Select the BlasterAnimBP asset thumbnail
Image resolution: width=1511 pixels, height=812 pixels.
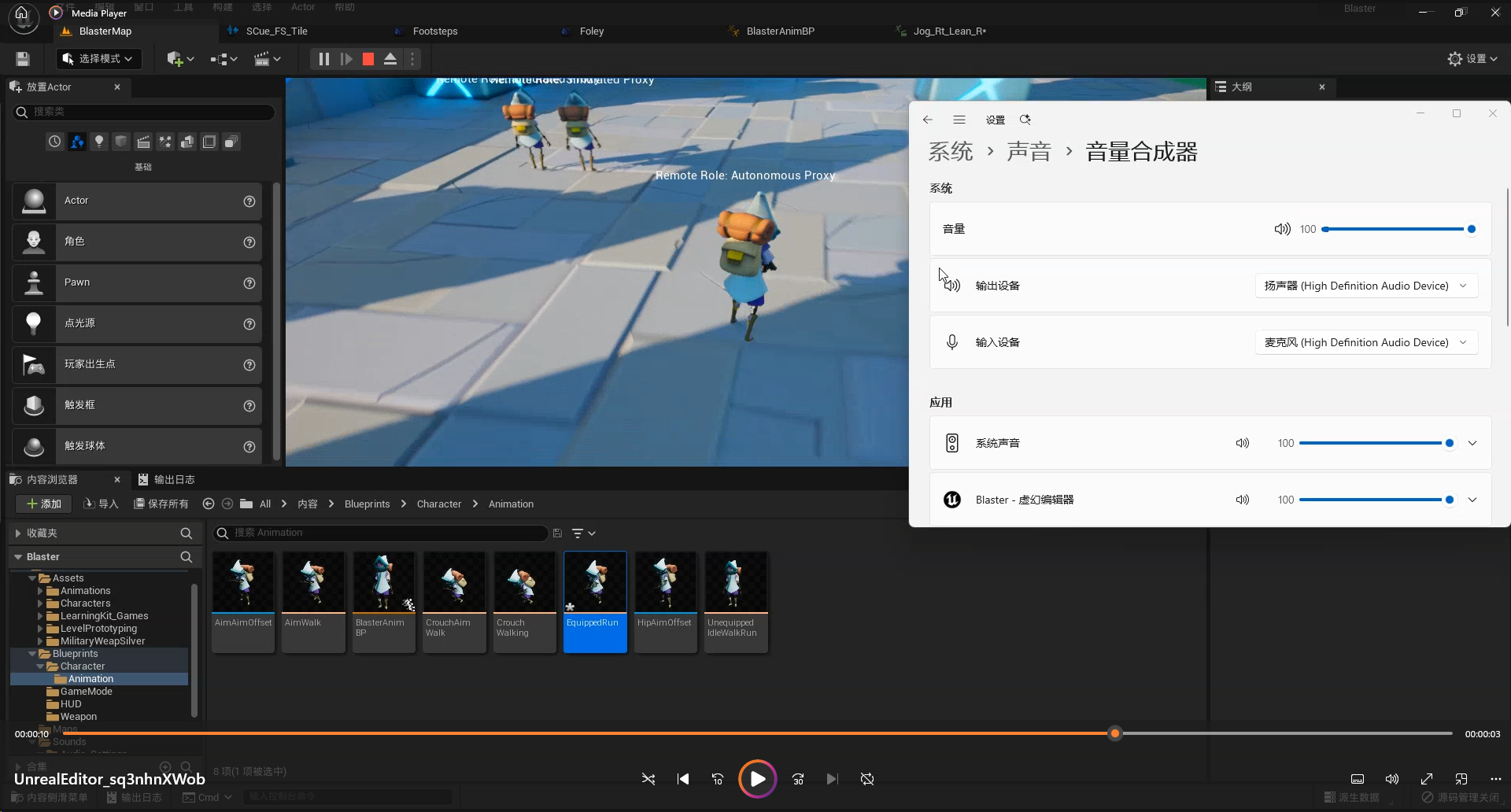383,602
